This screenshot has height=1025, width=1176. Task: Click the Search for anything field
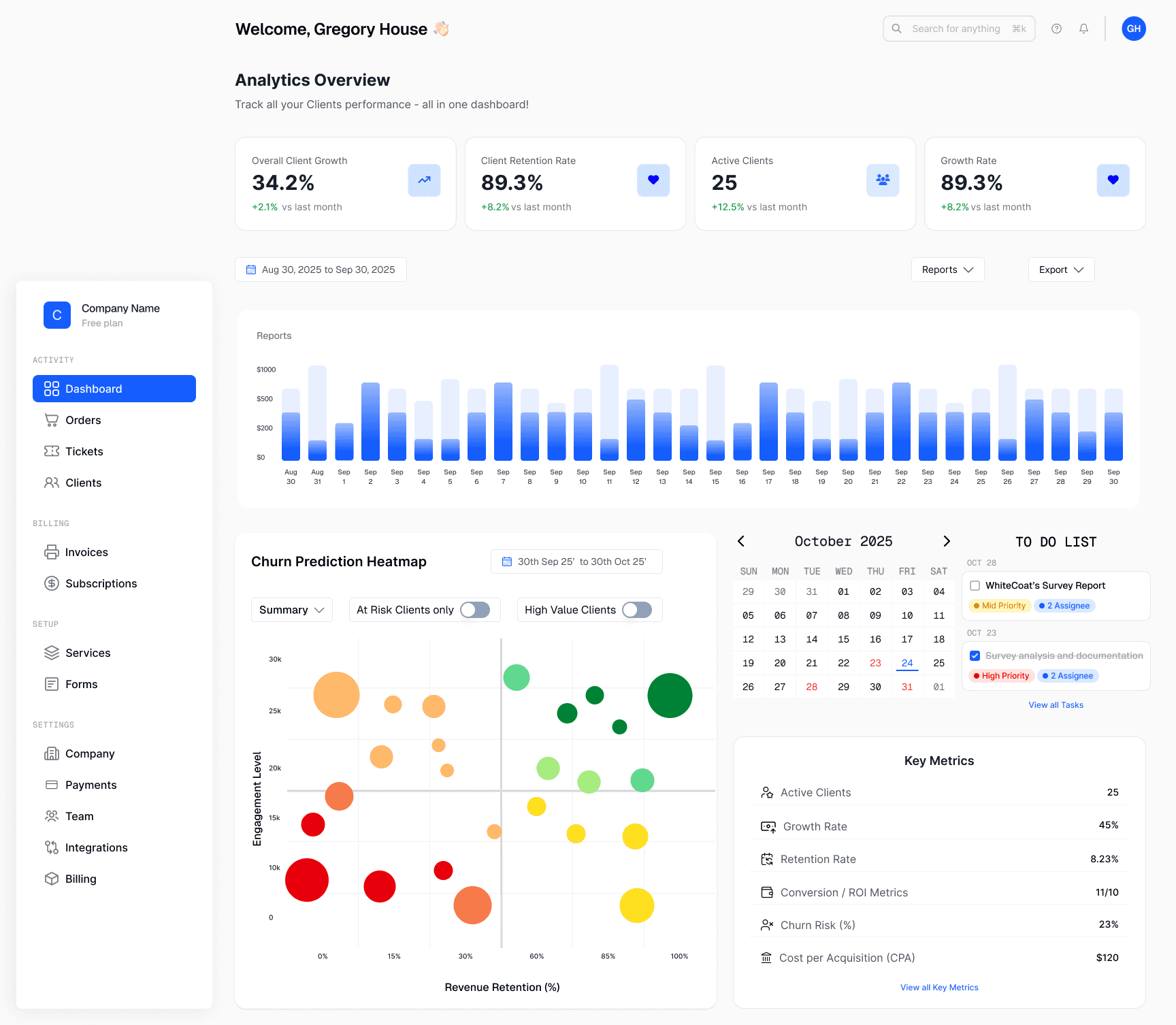point(959,29)
